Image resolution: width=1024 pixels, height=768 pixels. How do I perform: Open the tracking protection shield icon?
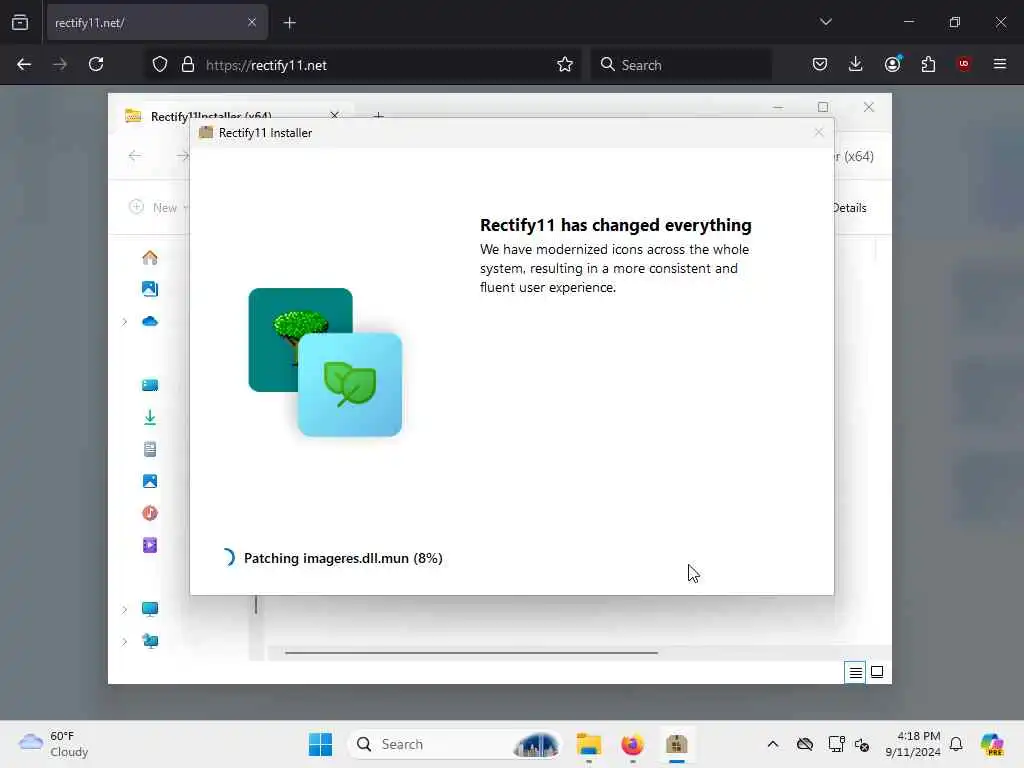click(160, 65)
